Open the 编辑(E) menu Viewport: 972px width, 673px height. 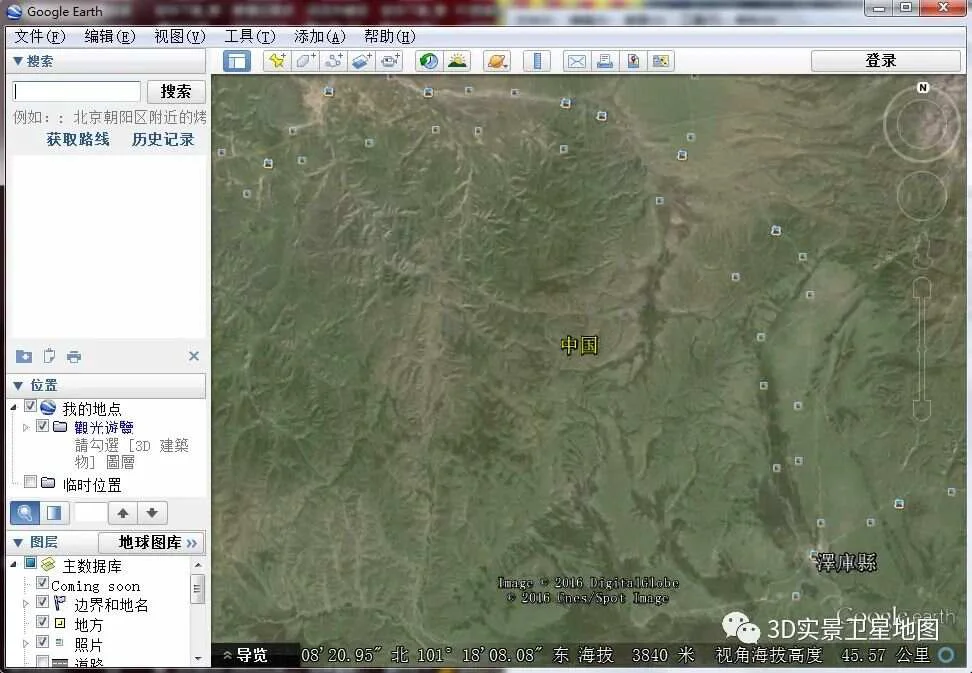(110, 37)
